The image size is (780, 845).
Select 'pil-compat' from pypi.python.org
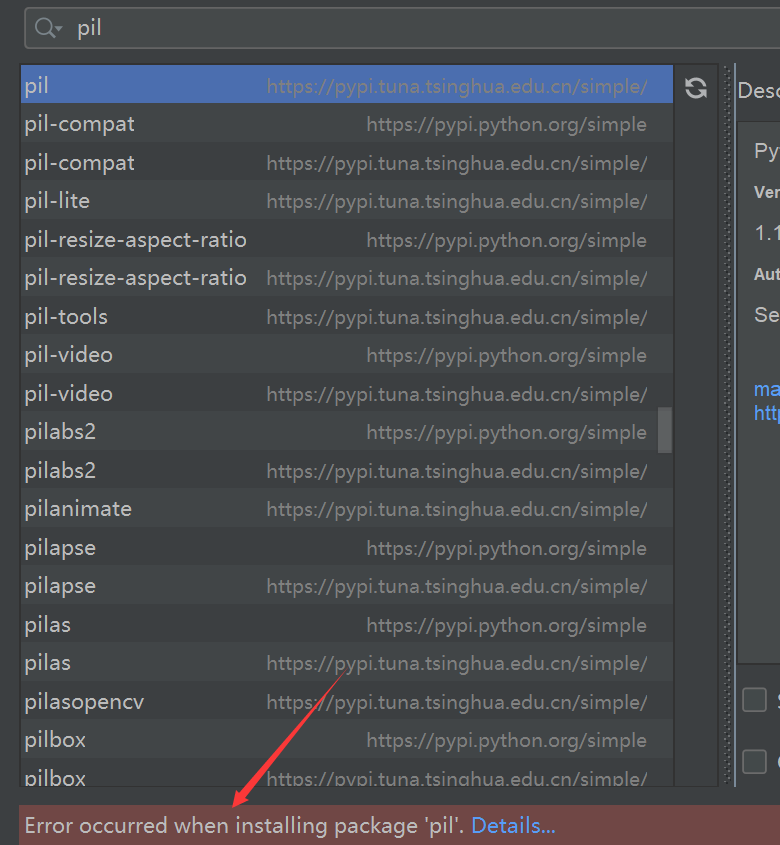[x=347, y=123]
